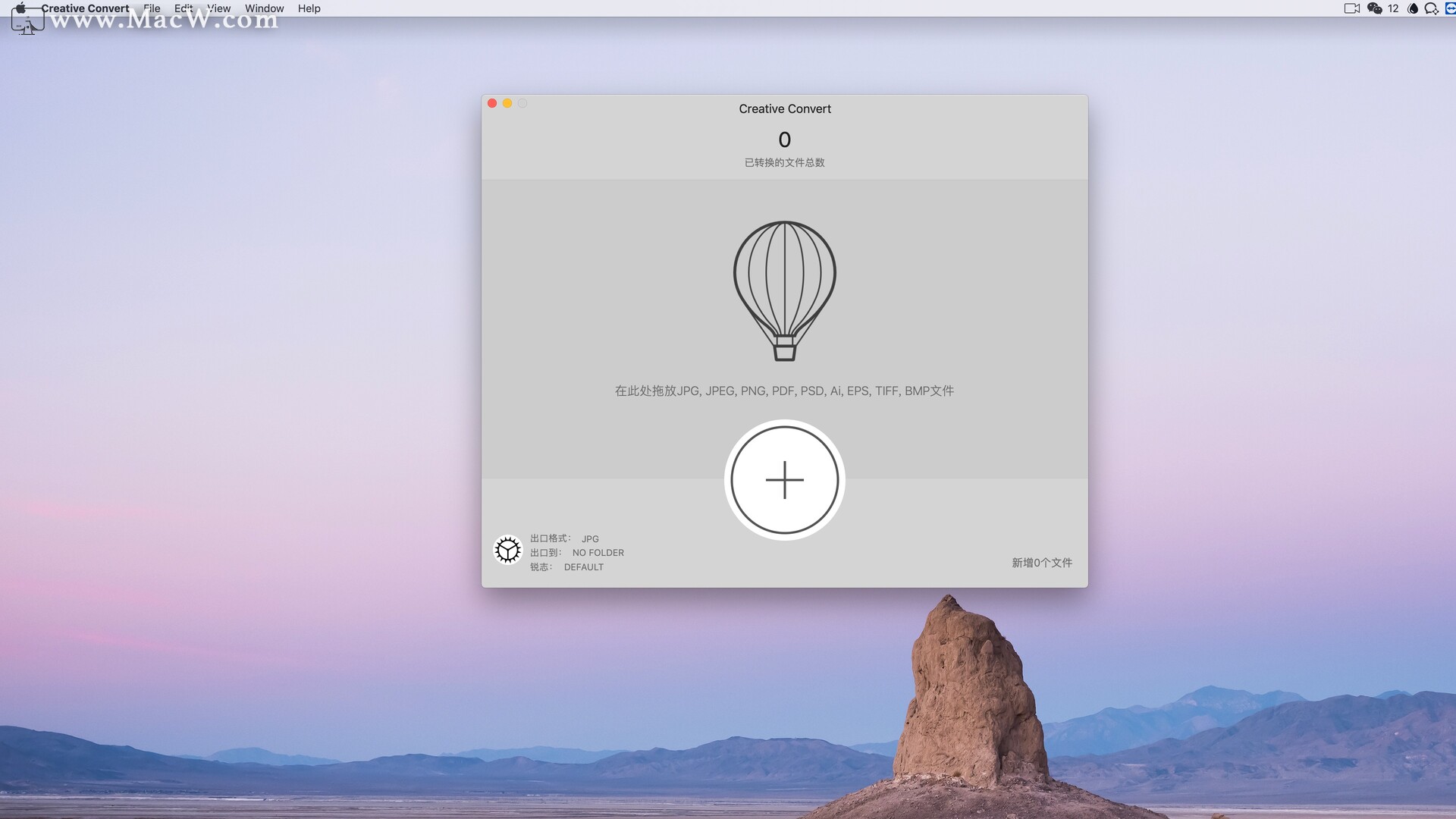Open the chat bubble menu bar icon

[1431, 8]
